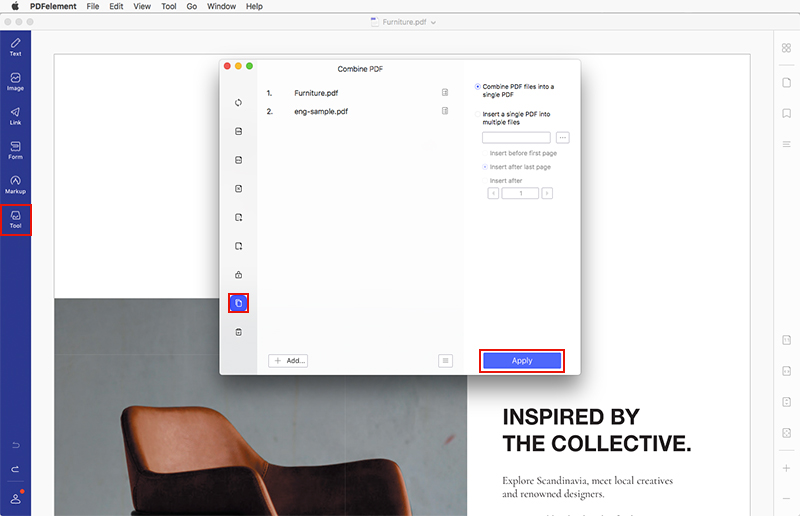The image size is (800, 516).
Task: Click the browse '...' button beside file field
Action: coord(563,137)
